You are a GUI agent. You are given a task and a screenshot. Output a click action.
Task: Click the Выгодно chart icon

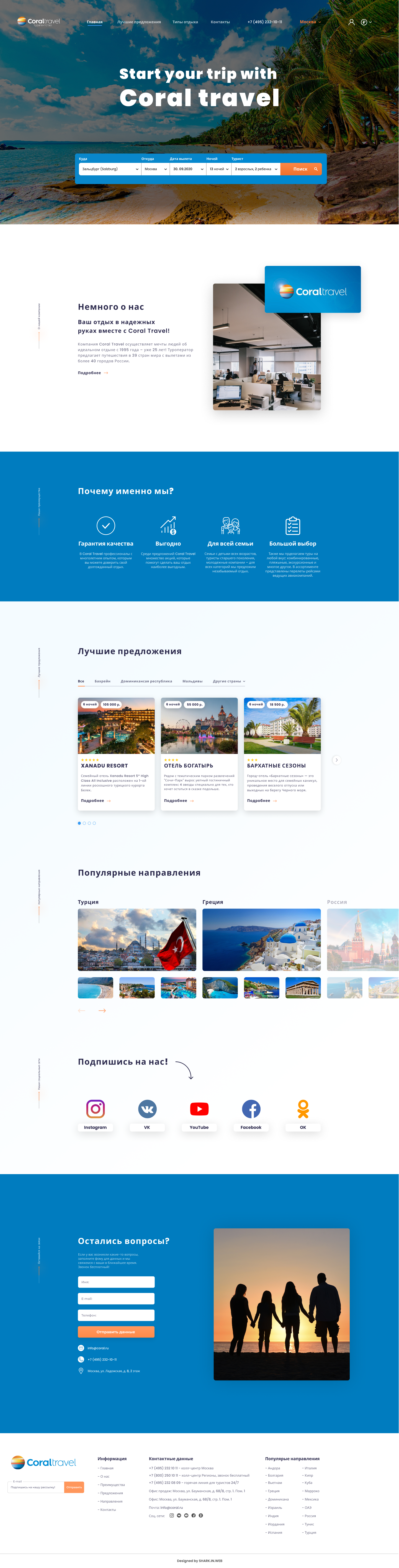[168, 525]
